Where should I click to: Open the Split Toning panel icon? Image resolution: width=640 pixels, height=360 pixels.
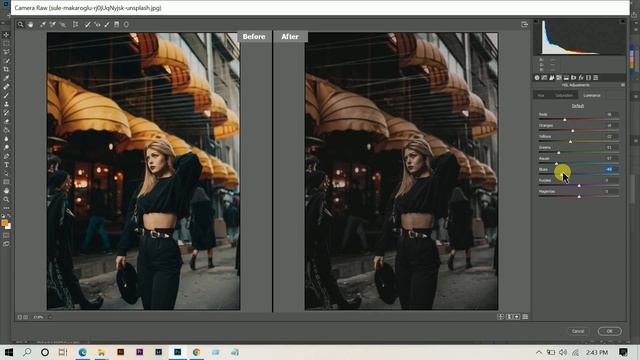tap(567, 78)
